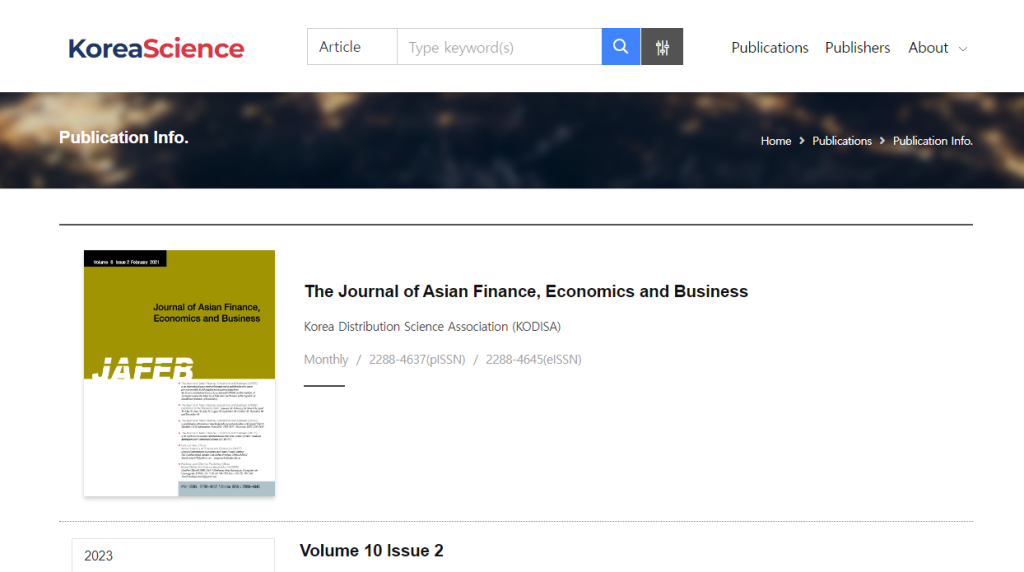Open Korea Distribution Science Association publisher
The width and height of the screenshot is (1024, 572).
432,327
